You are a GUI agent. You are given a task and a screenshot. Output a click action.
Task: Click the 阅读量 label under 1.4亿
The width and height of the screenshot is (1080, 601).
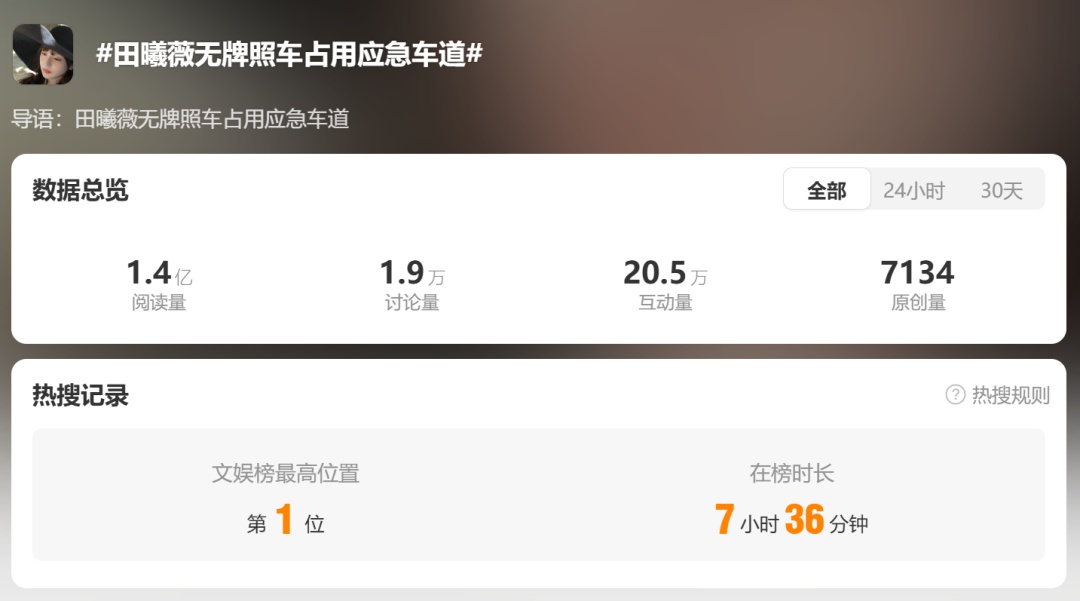pyautogui.click(x=159, y=302)
